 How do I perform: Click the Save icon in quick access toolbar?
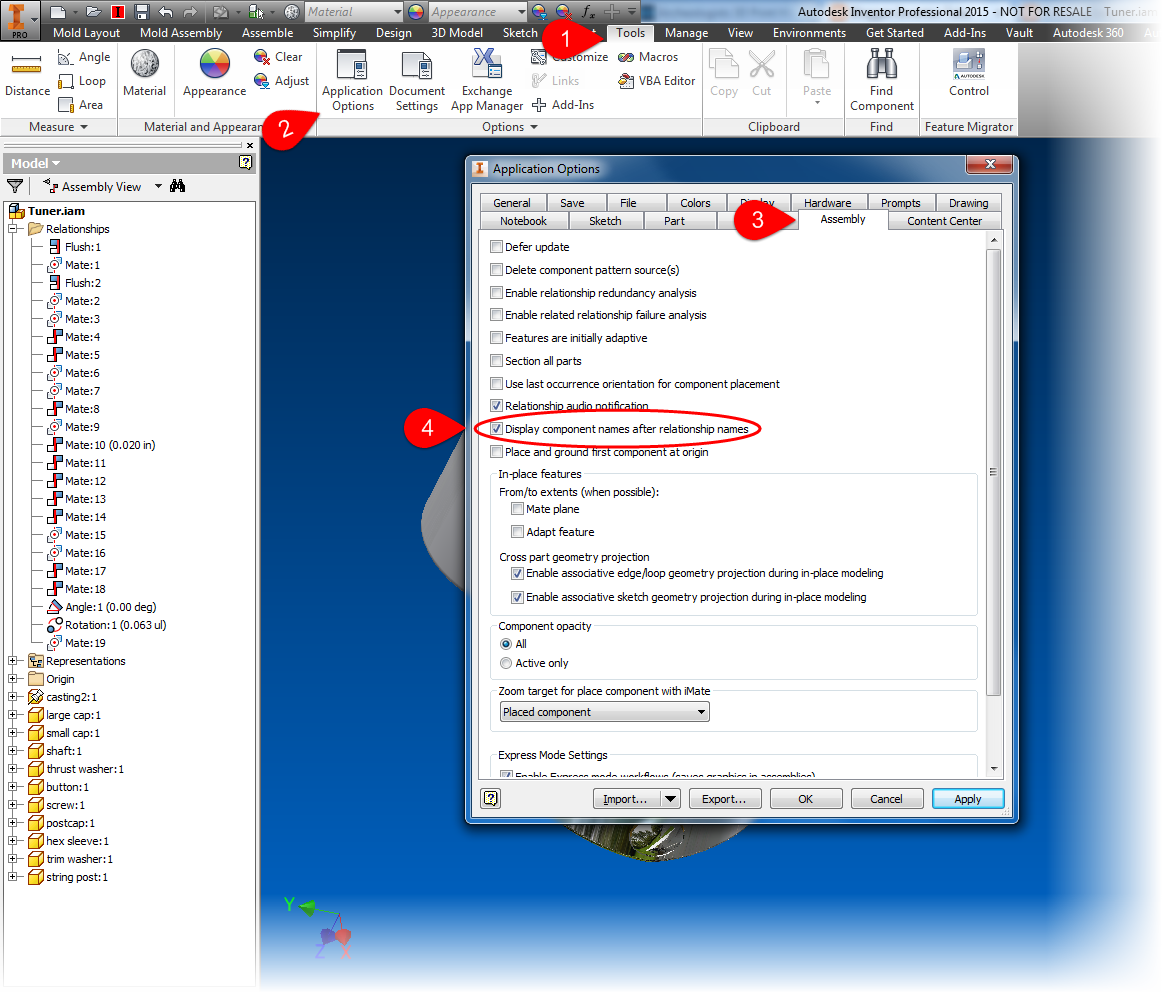[142, 12]
